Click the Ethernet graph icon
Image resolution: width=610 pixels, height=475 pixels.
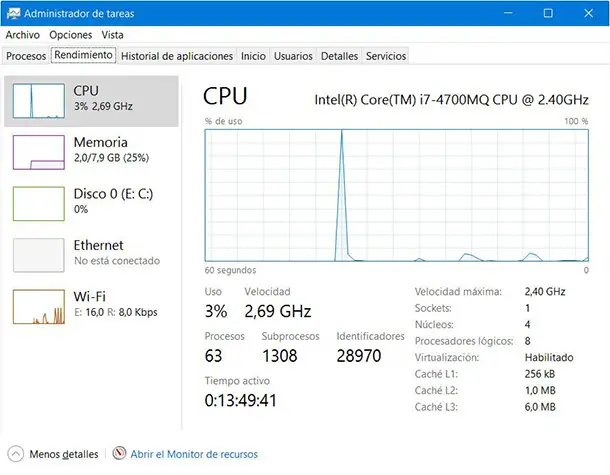point(37,254)
